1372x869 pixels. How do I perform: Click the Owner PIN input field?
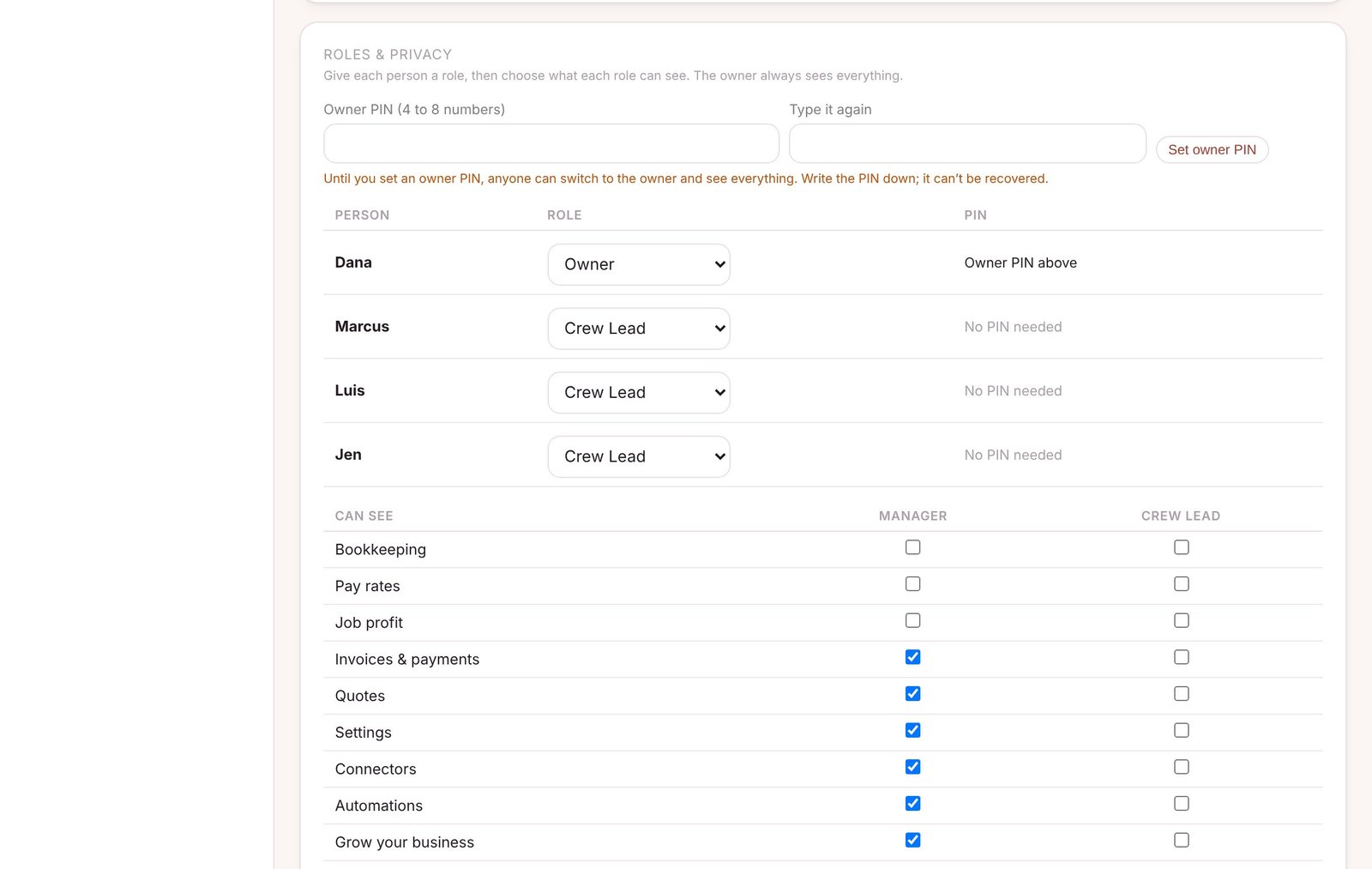[551, 143]
